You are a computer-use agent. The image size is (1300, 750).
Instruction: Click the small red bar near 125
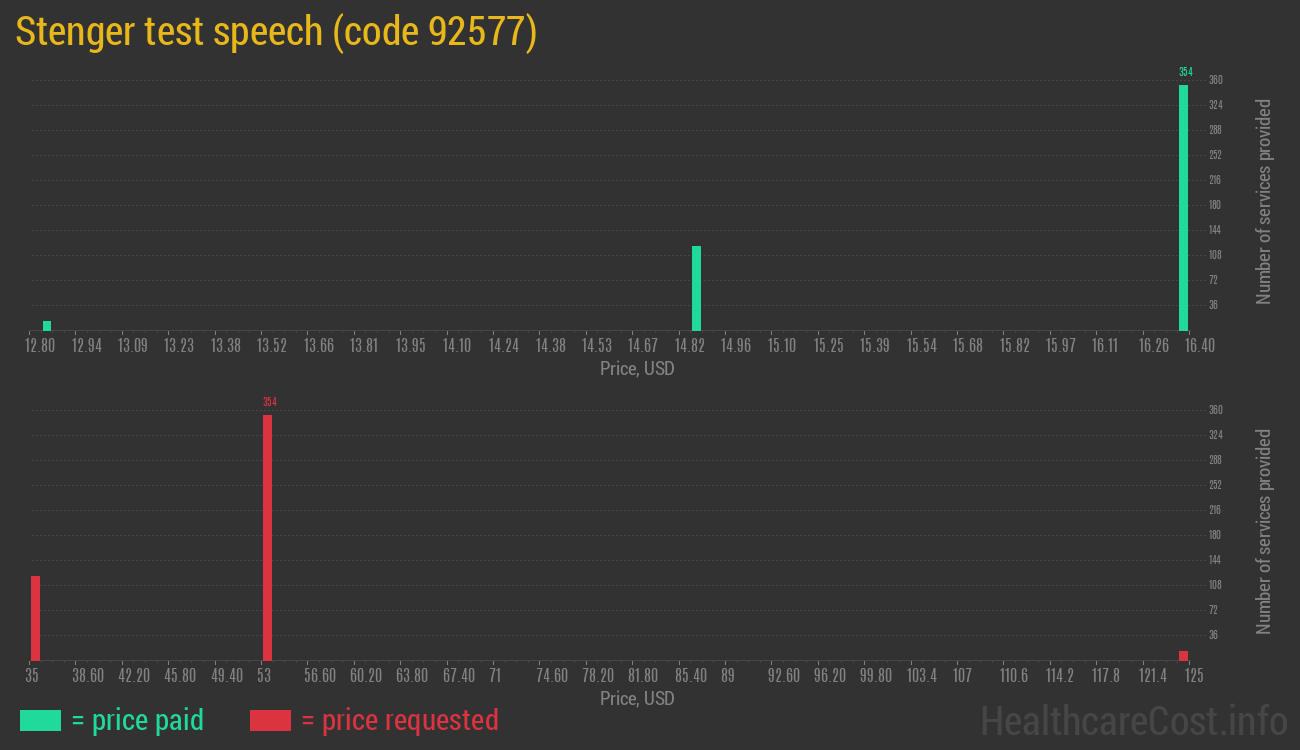coord(1183,656)
